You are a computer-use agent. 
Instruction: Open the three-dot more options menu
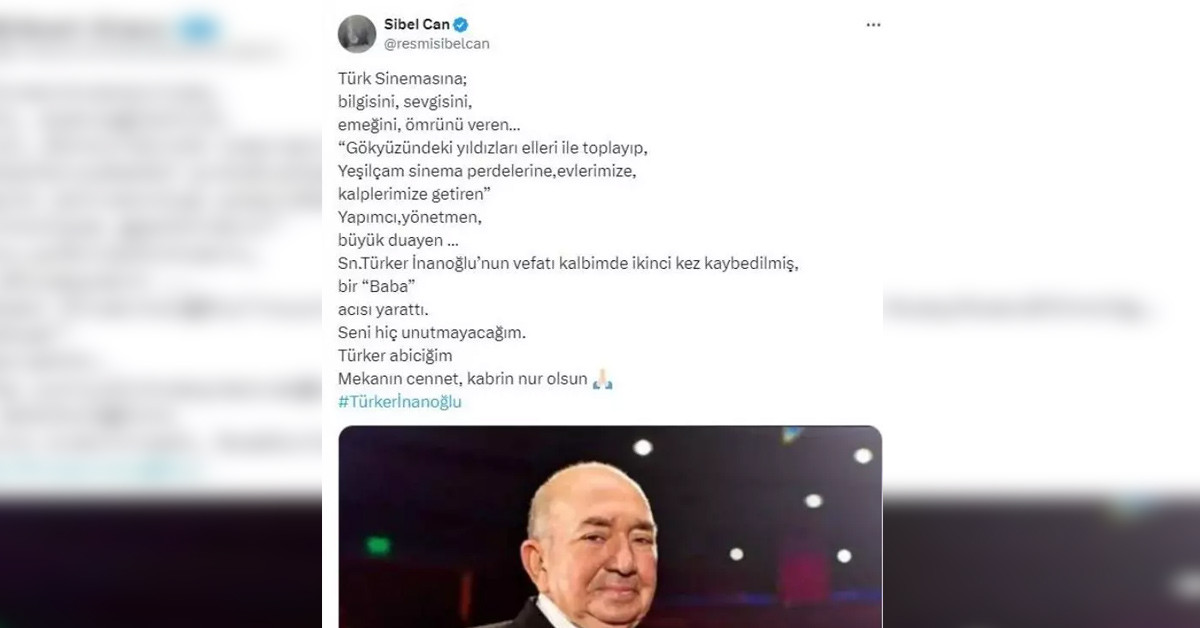873,24
